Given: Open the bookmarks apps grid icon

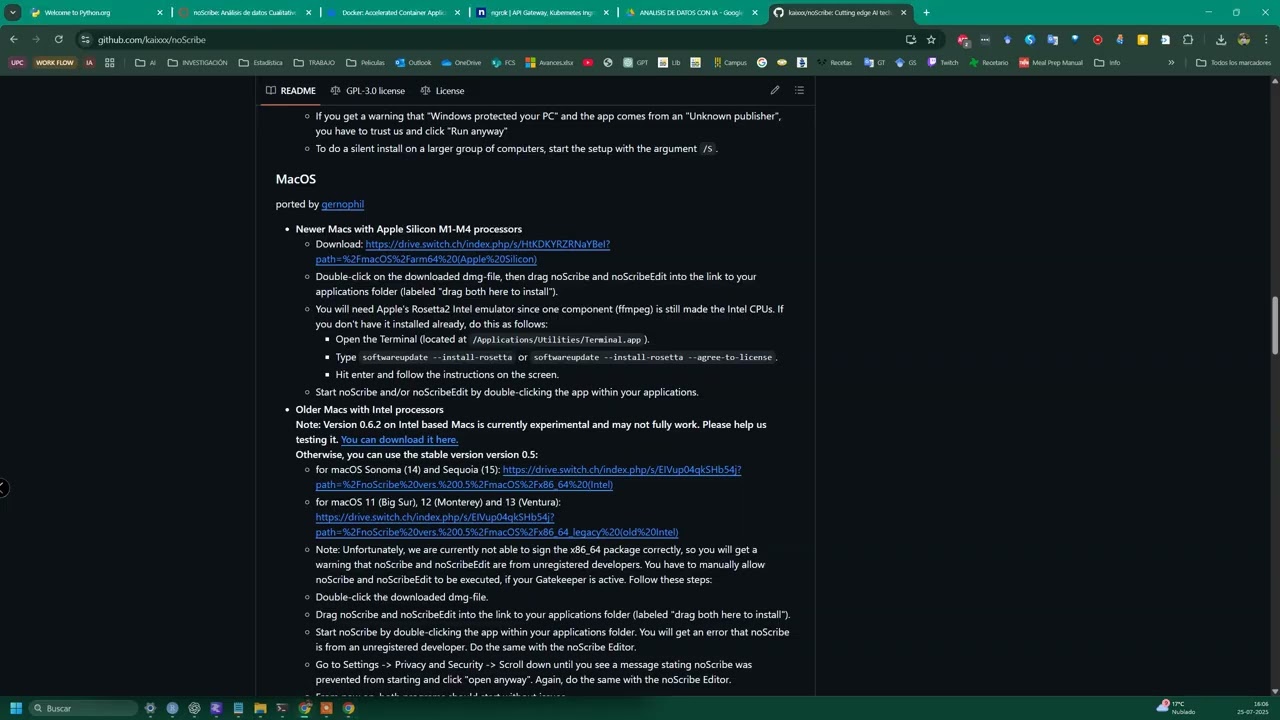Looking at the screenshot, I should click(x=109, y=62).
